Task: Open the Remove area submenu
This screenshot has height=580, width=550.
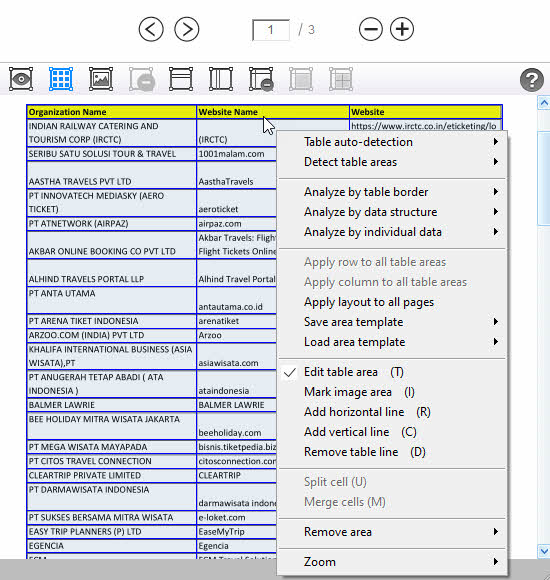Action: (x=392, y=532)
